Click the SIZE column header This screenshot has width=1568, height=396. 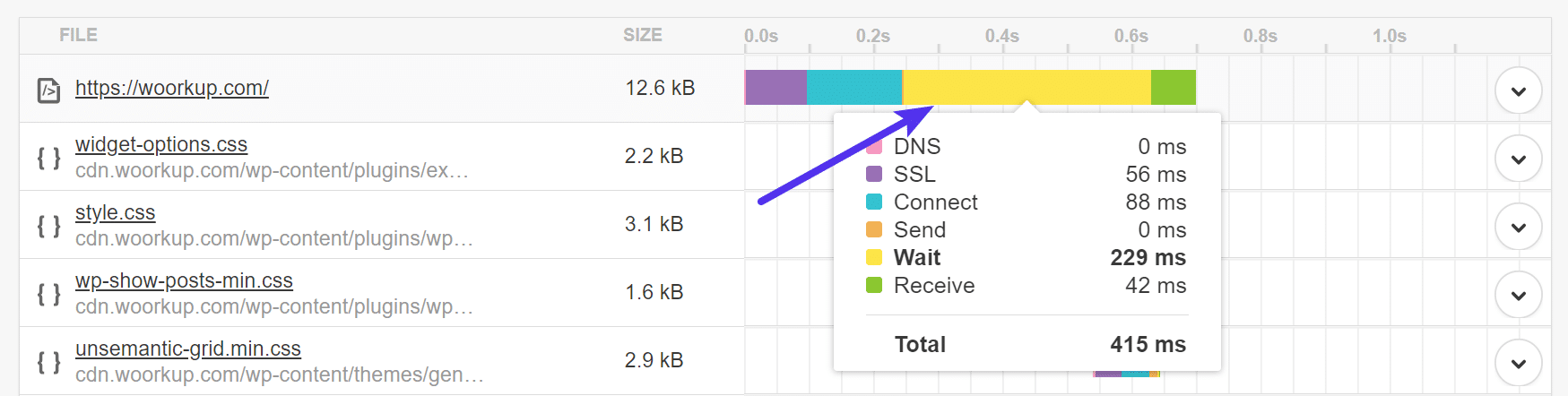(x=642, y=35)
